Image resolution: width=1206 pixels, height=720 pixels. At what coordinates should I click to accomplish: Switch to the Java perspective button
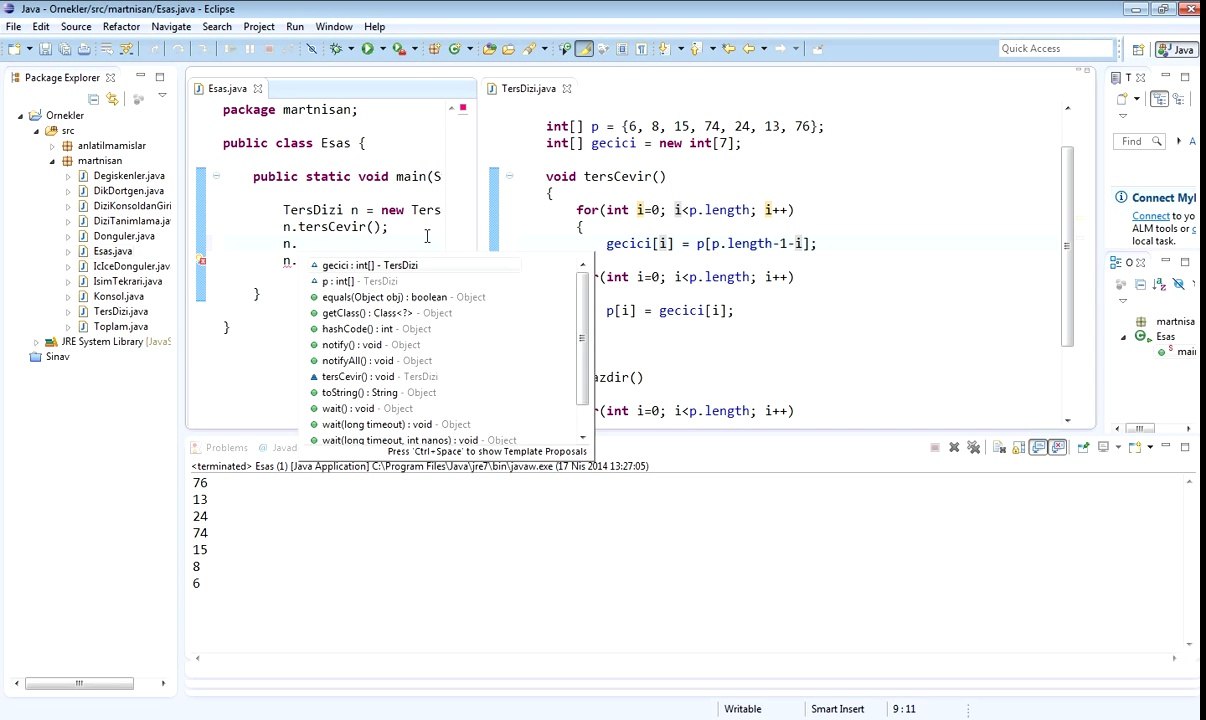point(1177,49)
